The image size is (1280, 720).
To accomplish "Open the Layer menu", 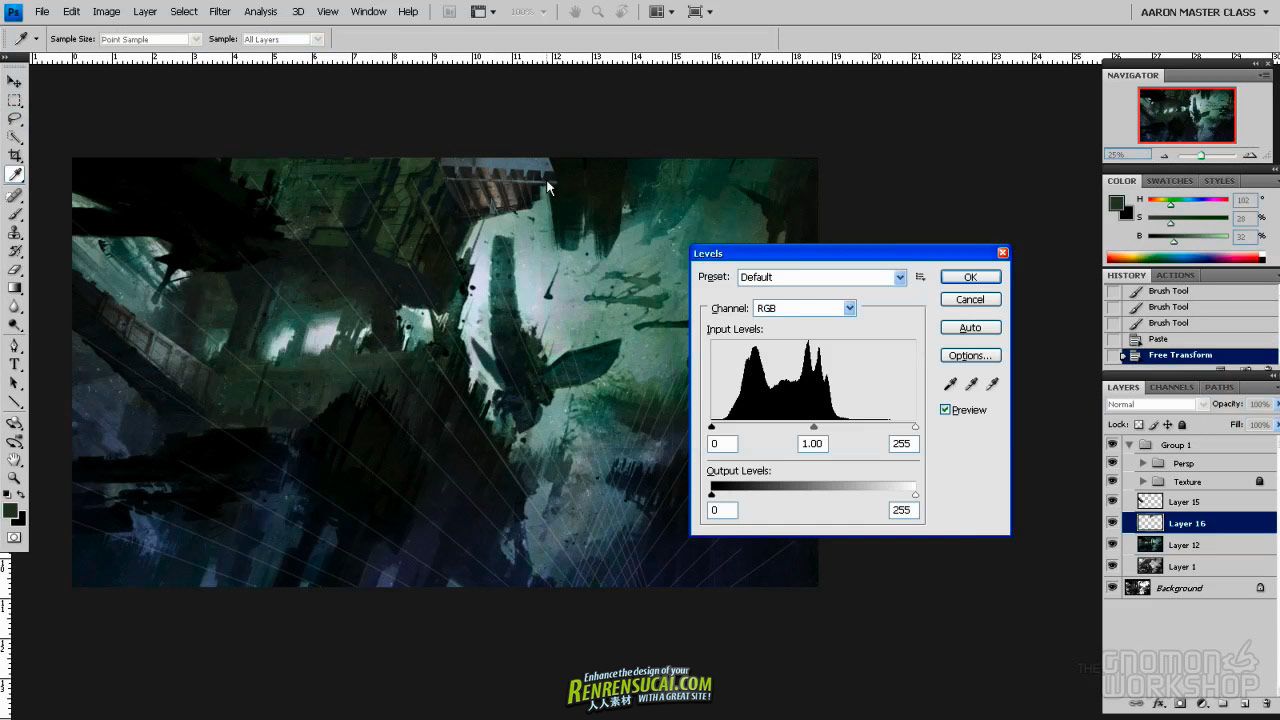I will (145, 12).
